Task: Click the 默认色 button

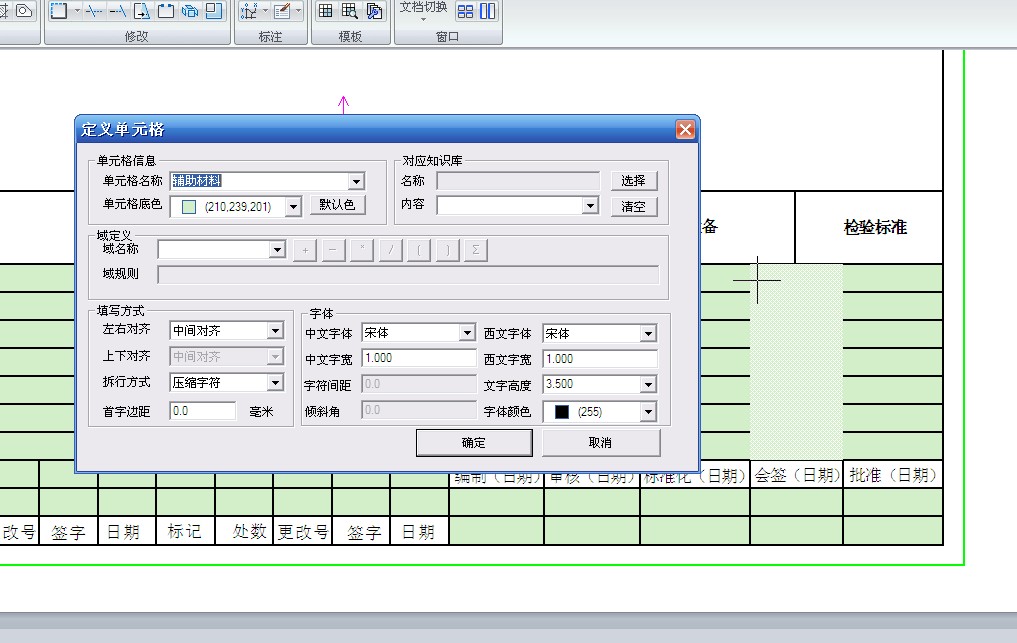Action: (337, 205)
